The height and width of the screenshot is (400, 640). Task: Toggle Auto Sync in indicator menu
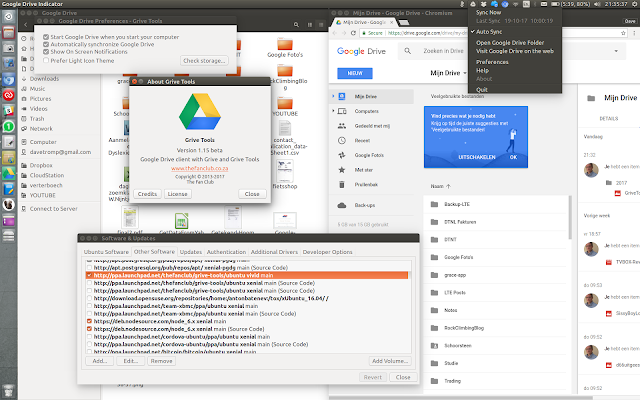coord(489,31)
